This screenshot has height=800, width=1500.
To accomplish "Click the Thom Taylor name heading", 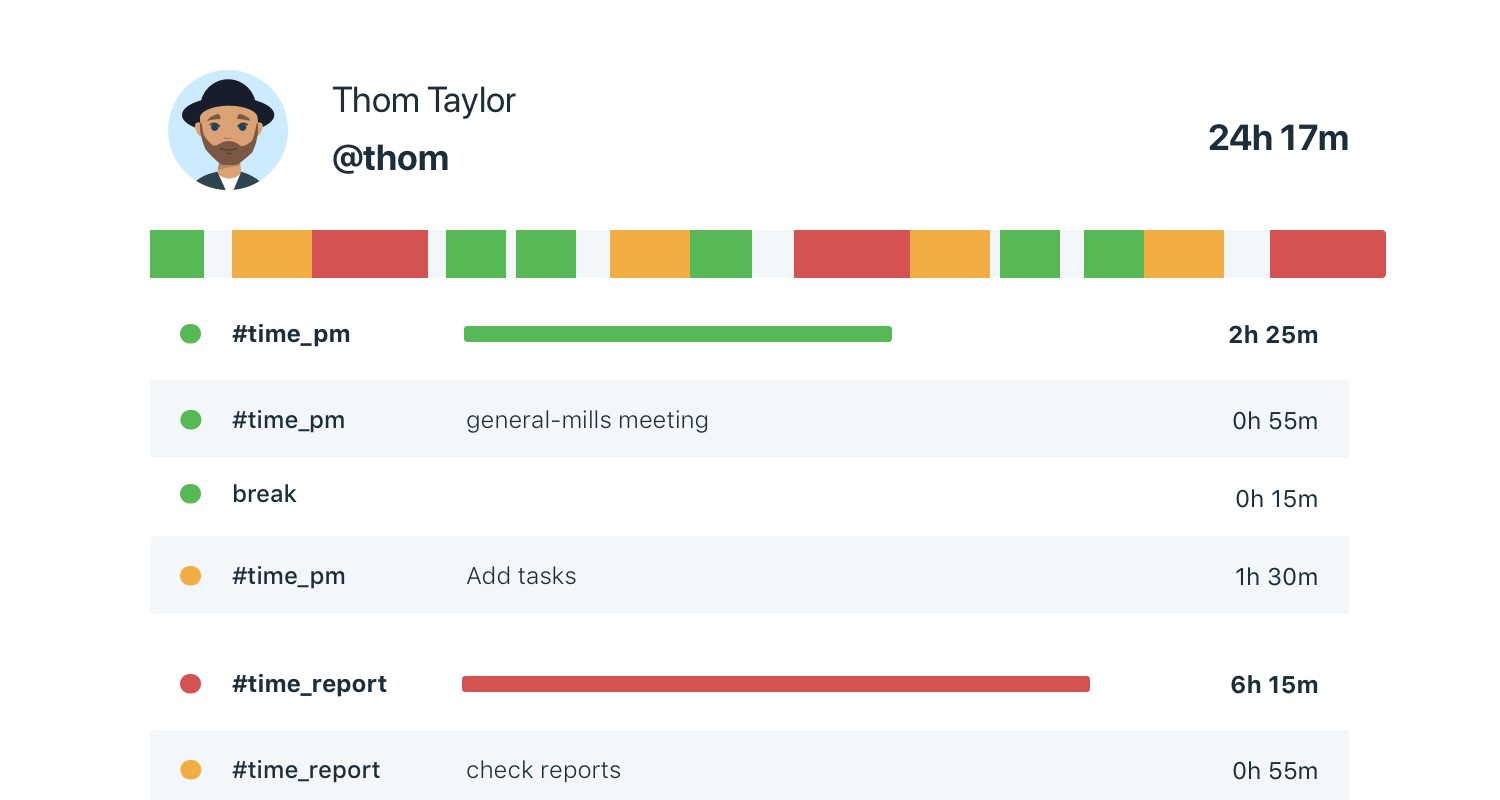I will click(x=424, y=100).
